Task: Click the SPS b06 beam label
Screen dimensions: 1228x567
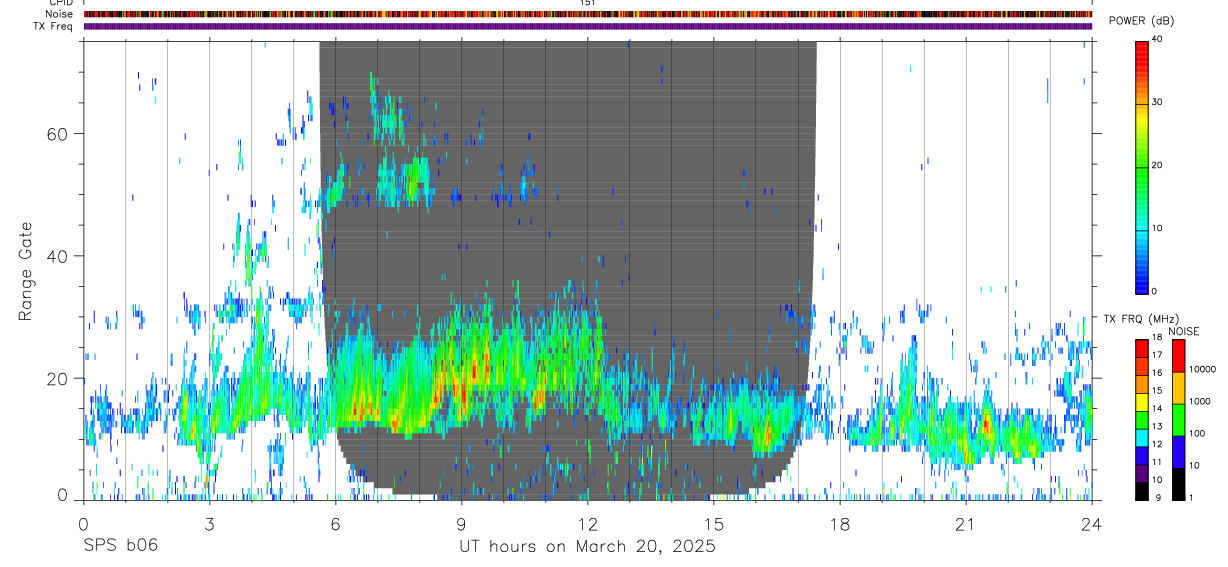Action: [120, 546]
